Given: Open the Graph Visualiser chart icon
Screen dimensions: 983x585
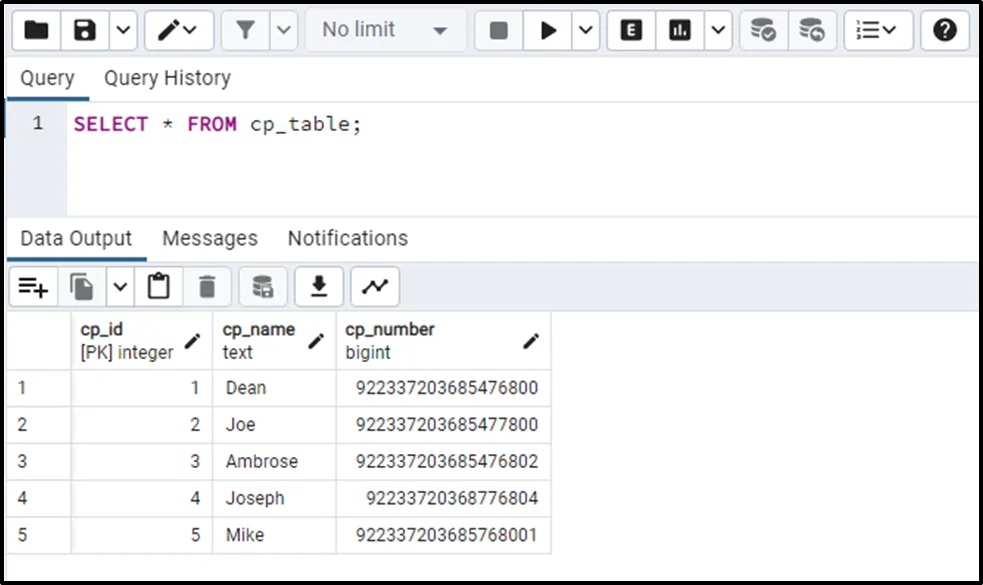Looking at the screenshot, I should (x=375, y=287).
